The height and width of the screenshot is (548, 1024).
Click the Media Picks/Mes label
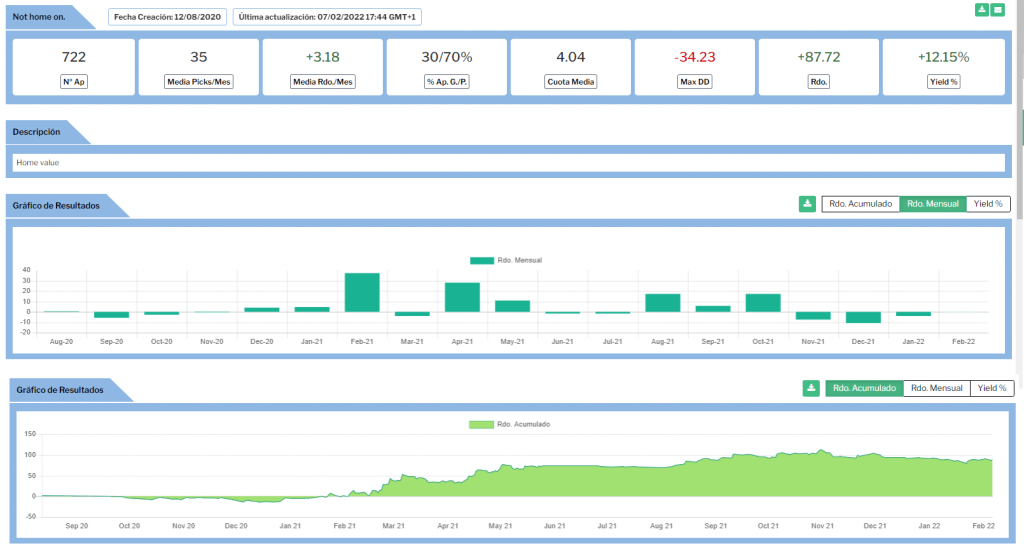[x=198, y=82]
